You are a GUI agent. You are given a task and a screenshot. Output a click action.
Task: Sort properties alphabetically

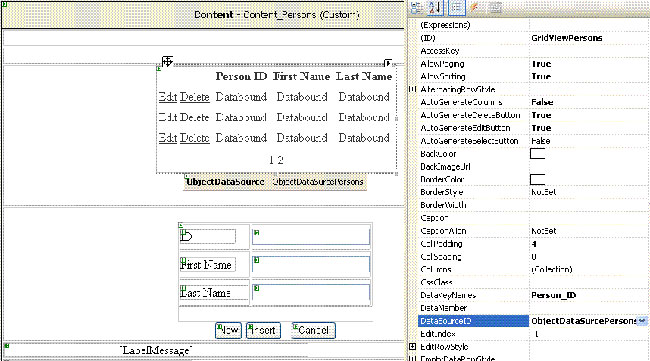436,7
